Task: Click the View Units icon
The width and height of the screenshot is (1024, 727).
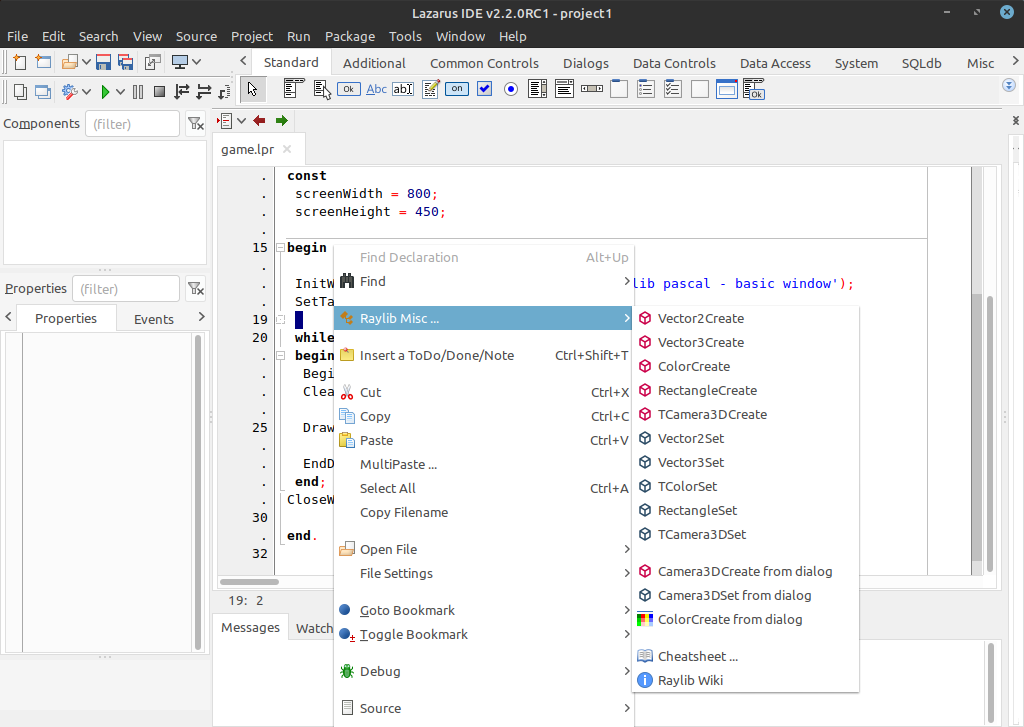Action: (x=20, y=91)
